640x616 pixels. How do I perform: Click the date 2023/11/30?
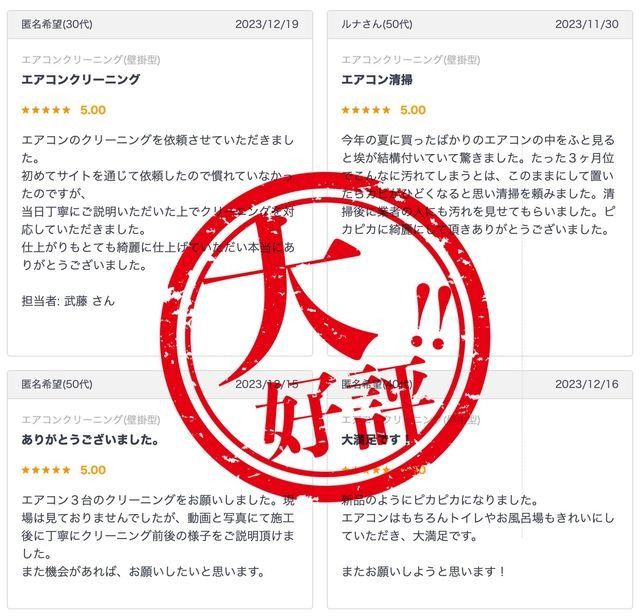coord(587,24)
